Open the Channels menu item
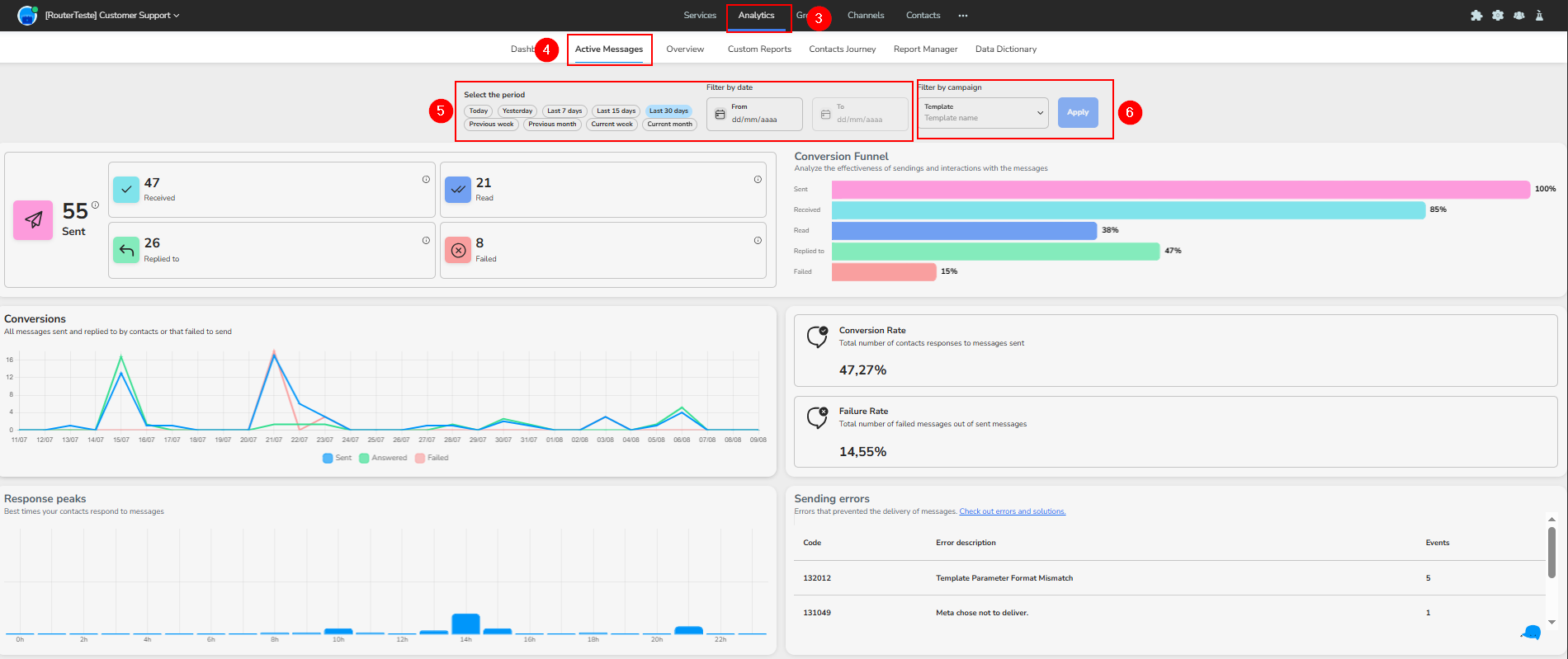 pos(866,16)
